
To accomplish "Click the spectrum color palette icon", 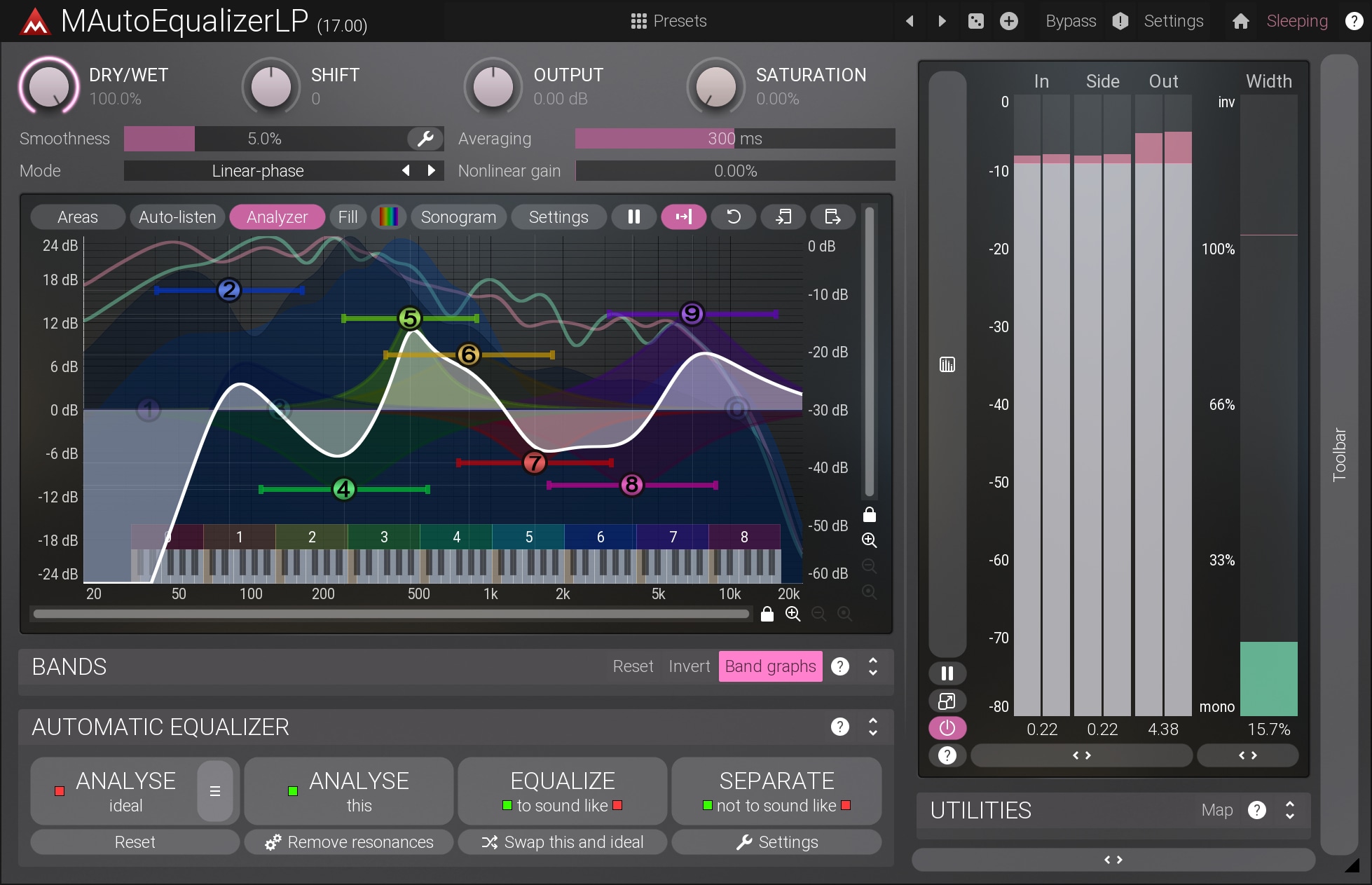I will 388,217.
